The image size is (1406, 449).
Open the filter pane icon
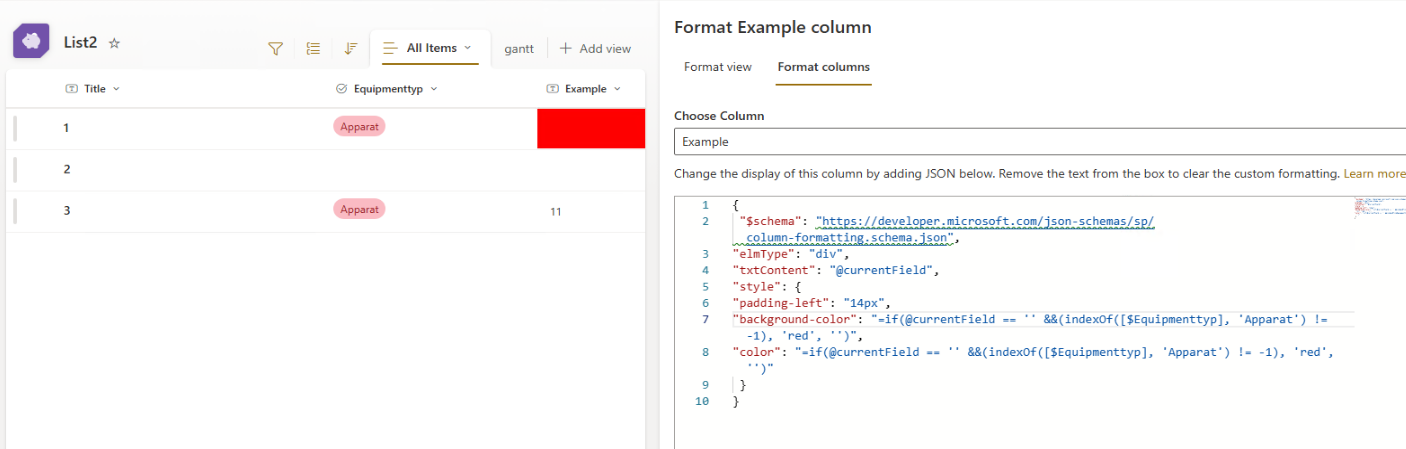pyautogui.click(x=275, y=48)
